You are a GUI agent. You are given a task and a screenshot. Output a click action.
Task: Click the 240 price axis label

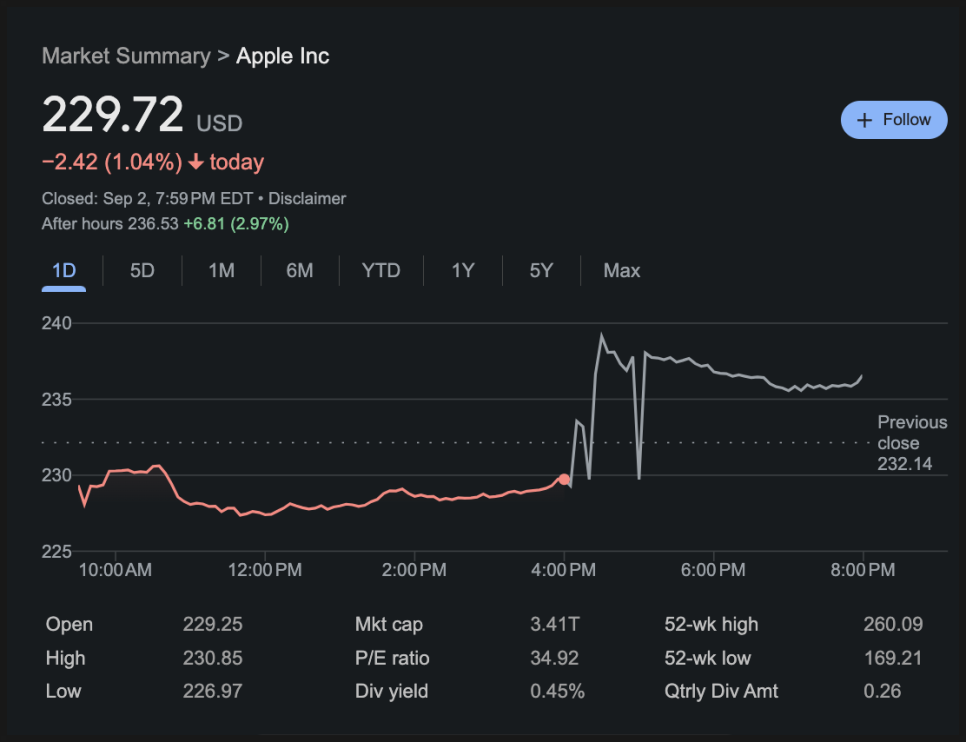pyautogui.click(x=57, y=323)
